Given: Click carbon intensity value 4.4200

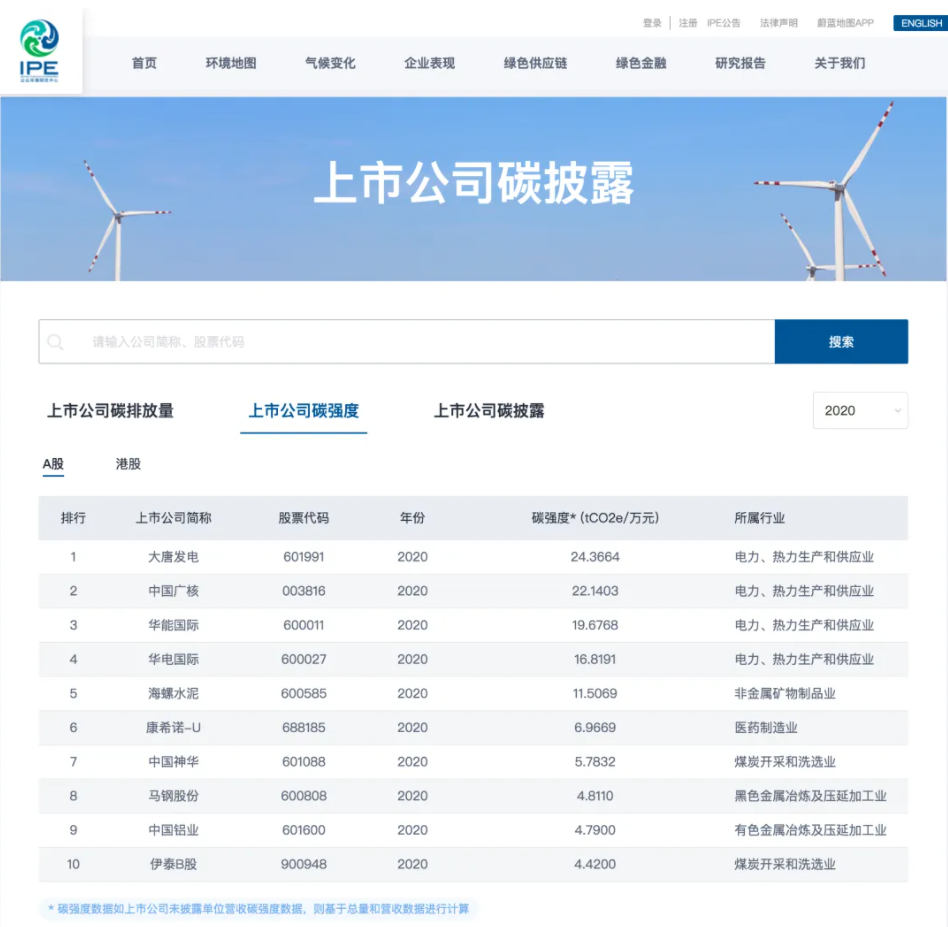Looking at the screenshot, I should [x=595, y=864].
